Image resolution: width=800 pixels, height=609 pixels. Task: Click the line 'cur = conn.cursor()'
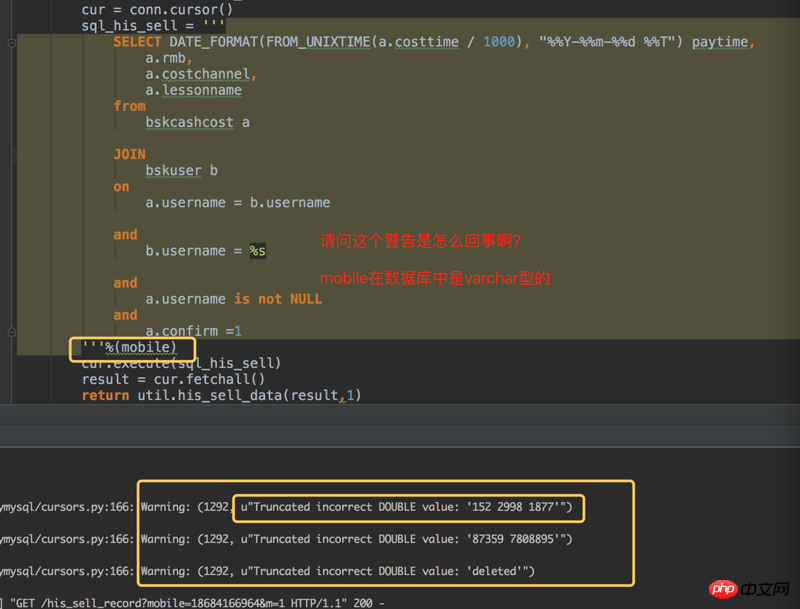click(157, 9)
